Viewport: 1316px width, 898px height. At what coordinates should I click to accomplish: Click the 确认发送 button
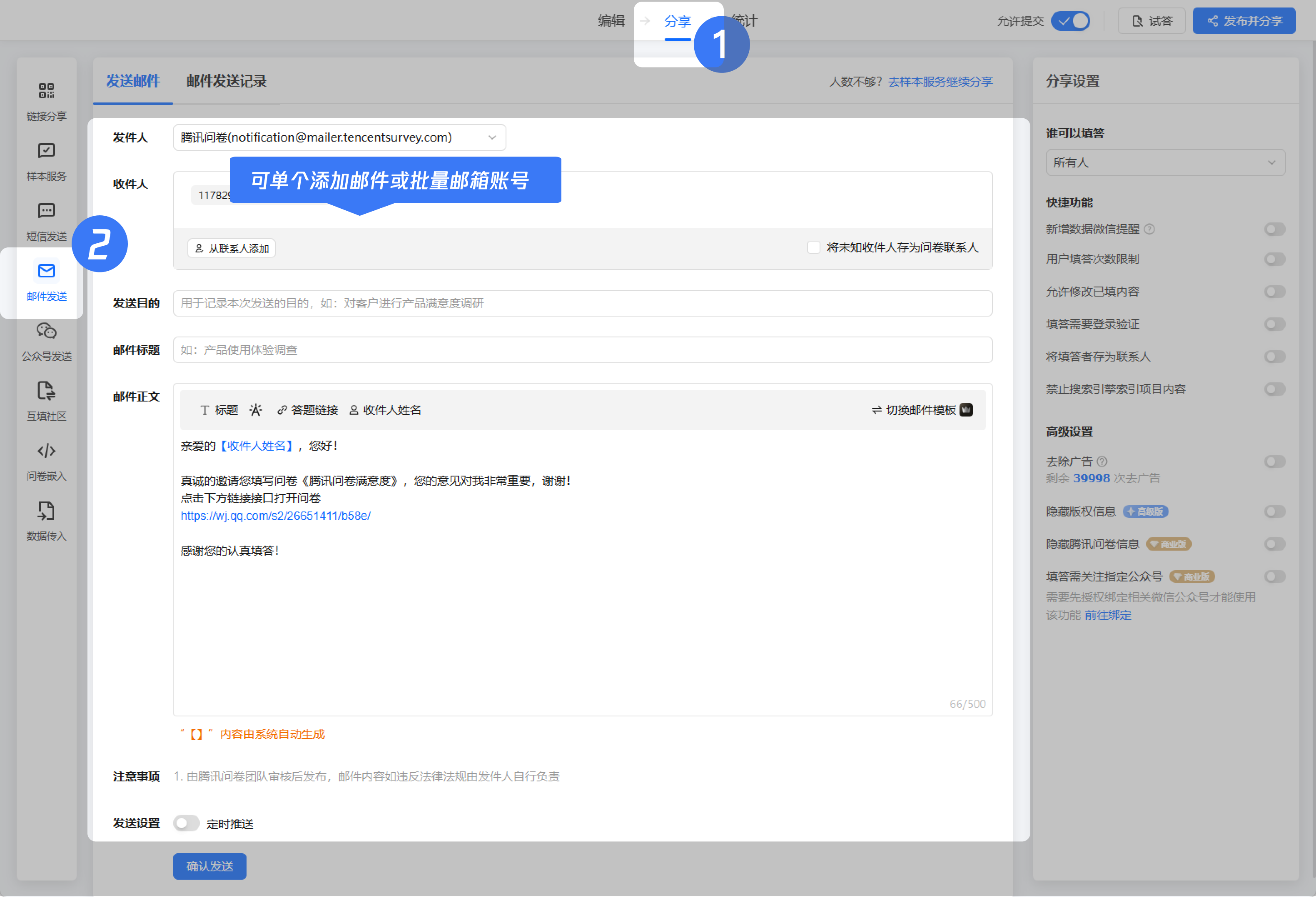[209, 866]
